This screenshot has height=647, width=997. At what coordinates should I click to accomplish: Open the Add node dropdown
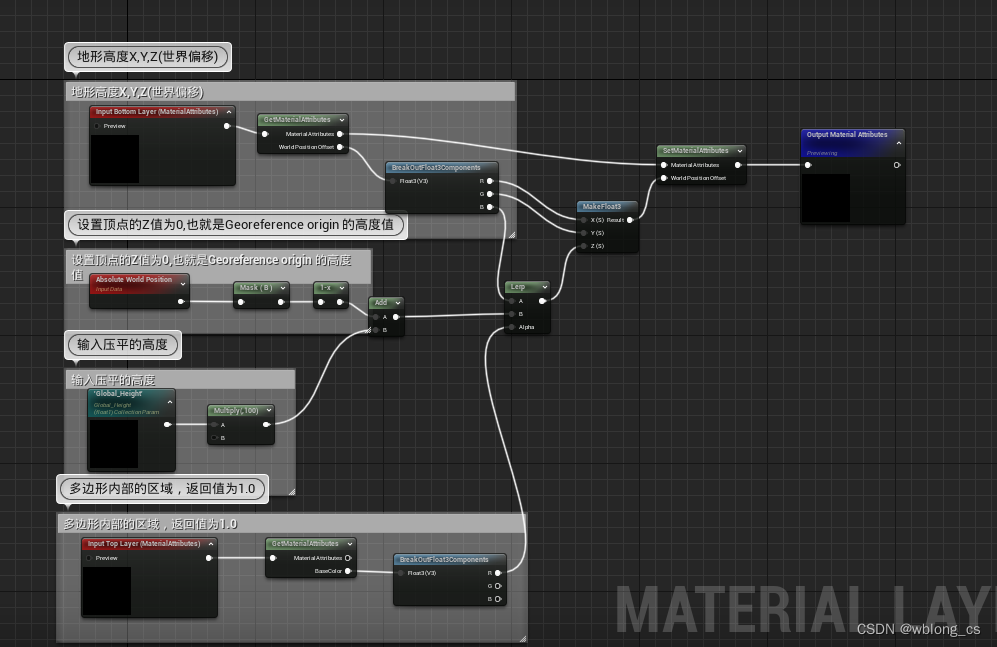pyautogui.click(x=398, y=303)
